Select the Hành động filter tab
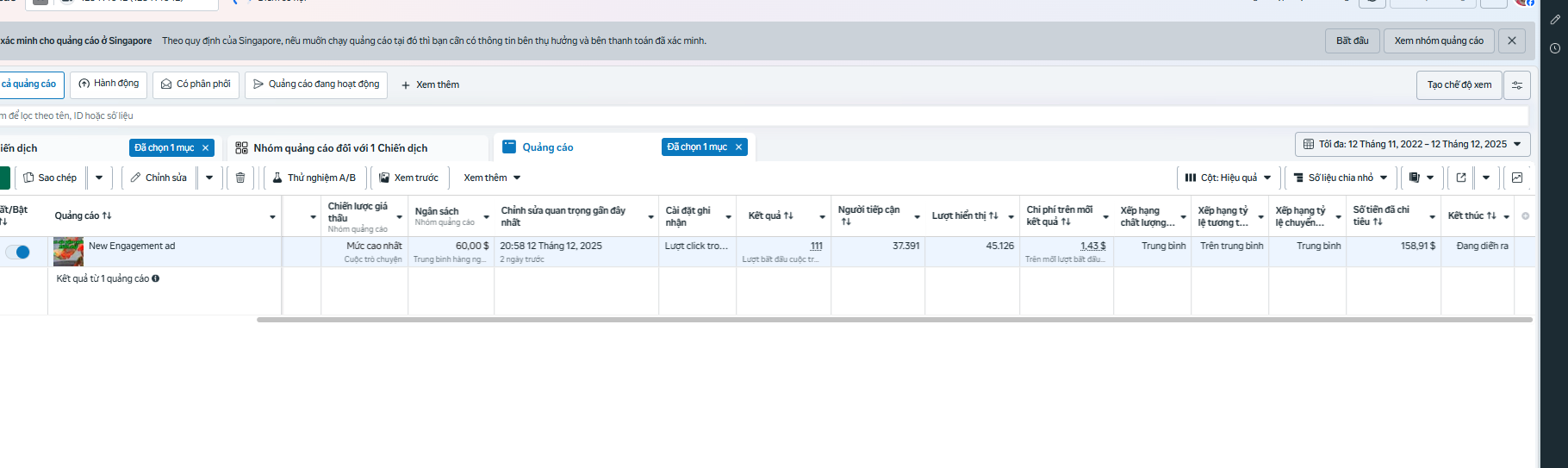The height and width of the screenshot is (468, 1568). [109, 84]
